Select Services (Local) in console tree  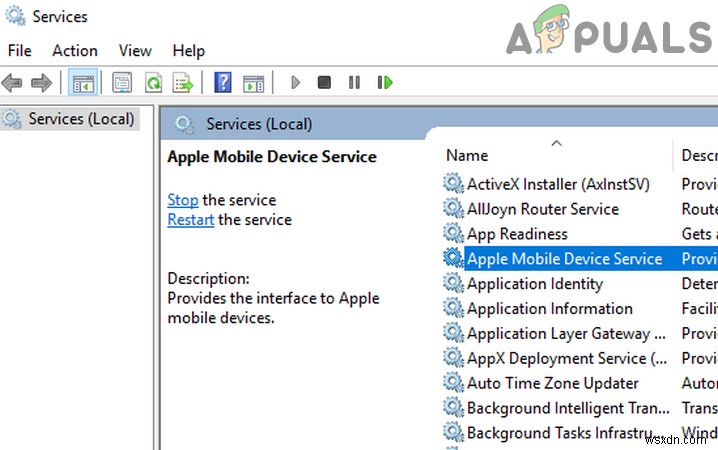click(70, 119)
